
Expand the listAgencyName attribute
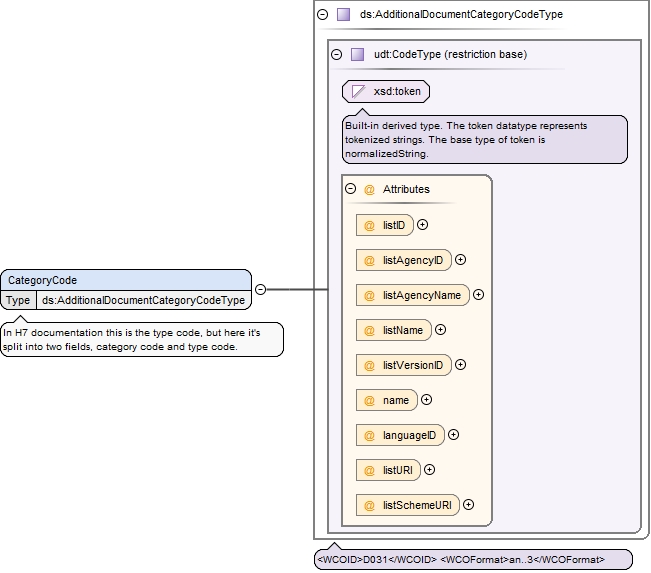[x=478, y=294]
